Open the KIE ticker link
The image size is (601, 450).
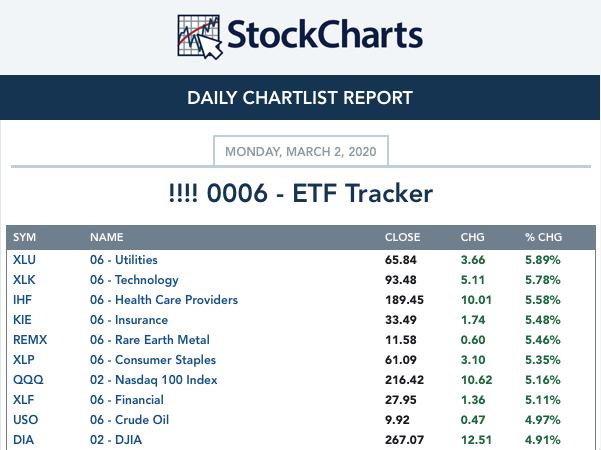click(x=22, y=320)
